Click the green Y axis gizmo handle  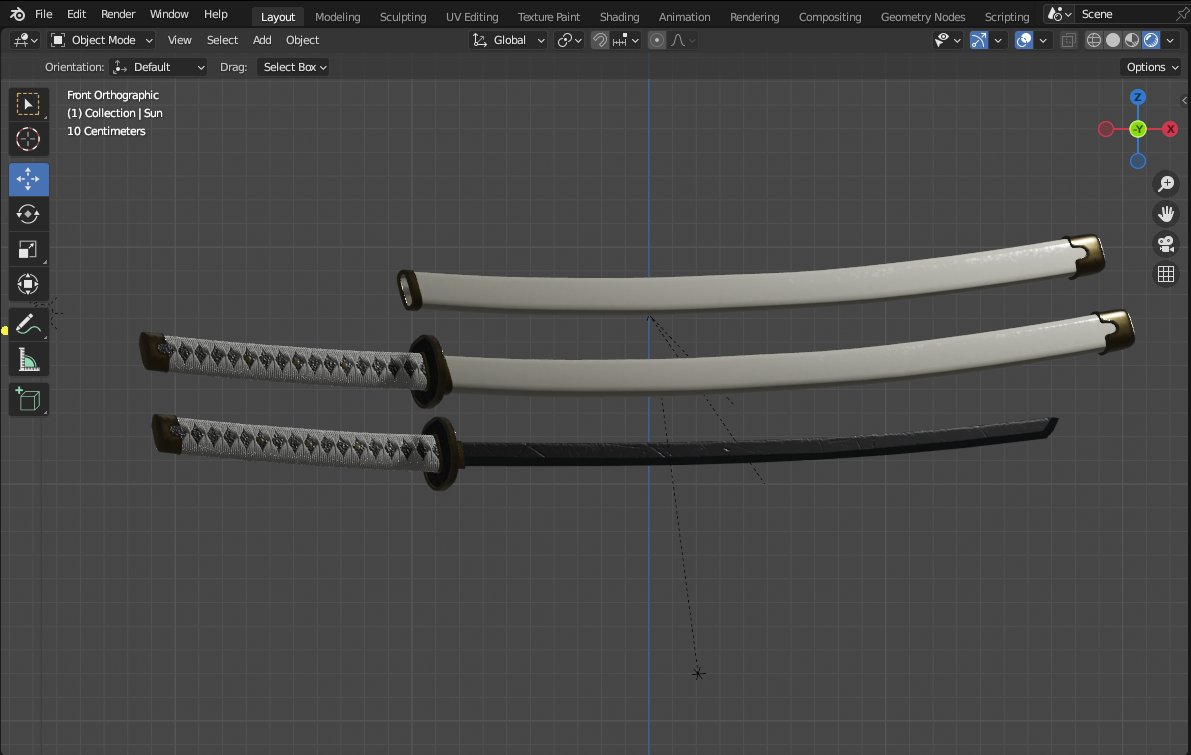click(1138, 129)
